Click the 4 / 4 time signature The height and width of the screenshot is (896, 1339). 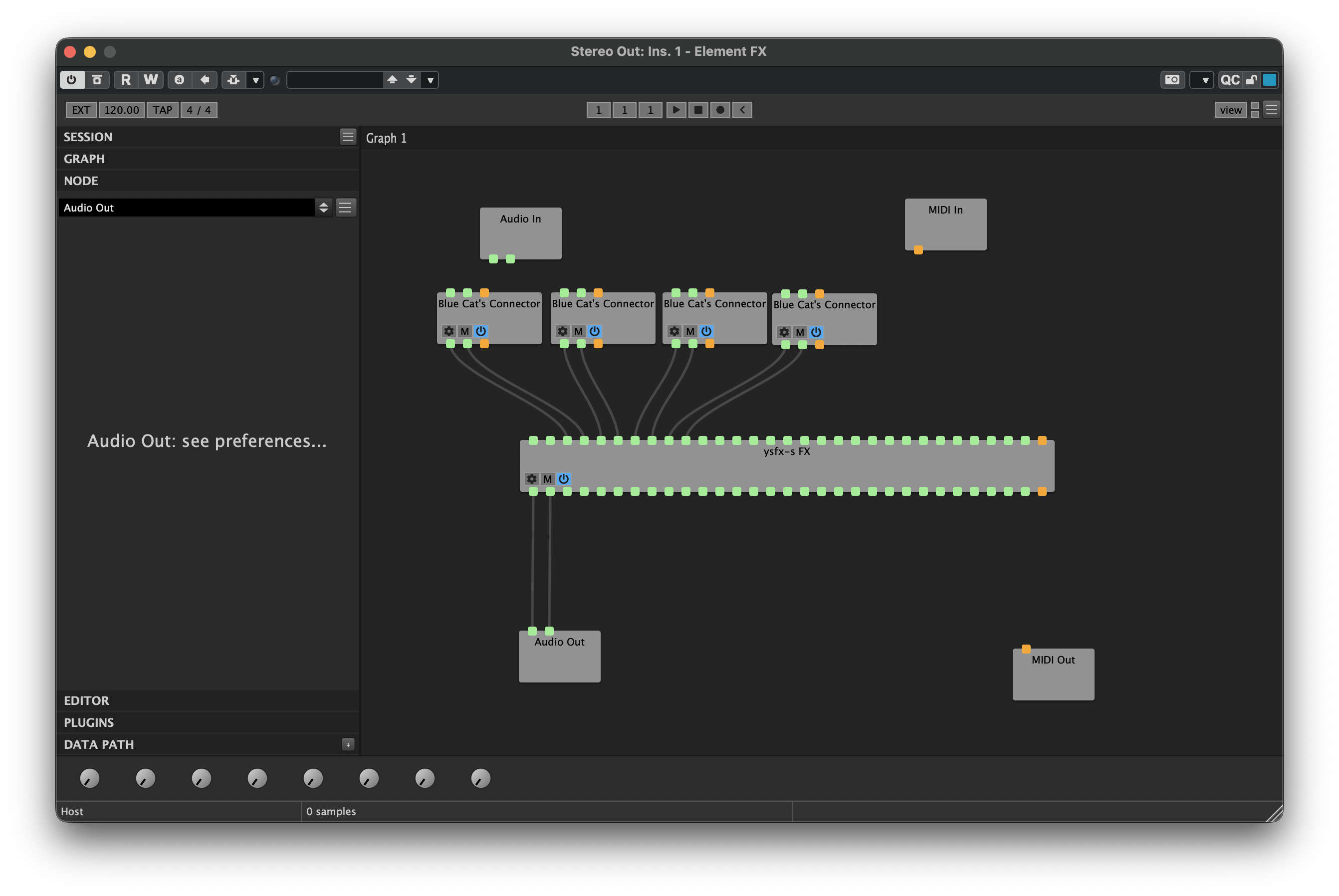tap(199, 110)
